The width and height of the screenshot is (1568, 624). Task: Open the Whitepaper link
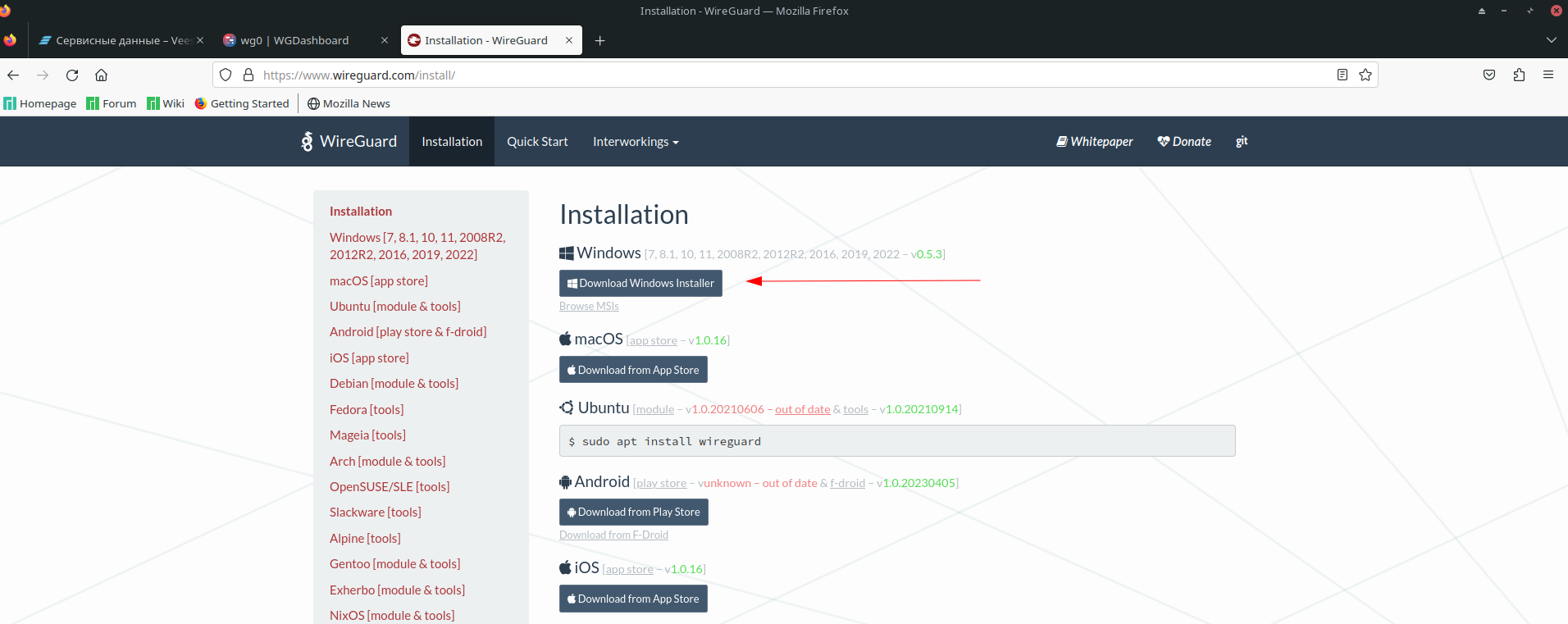coord(1095,141)
